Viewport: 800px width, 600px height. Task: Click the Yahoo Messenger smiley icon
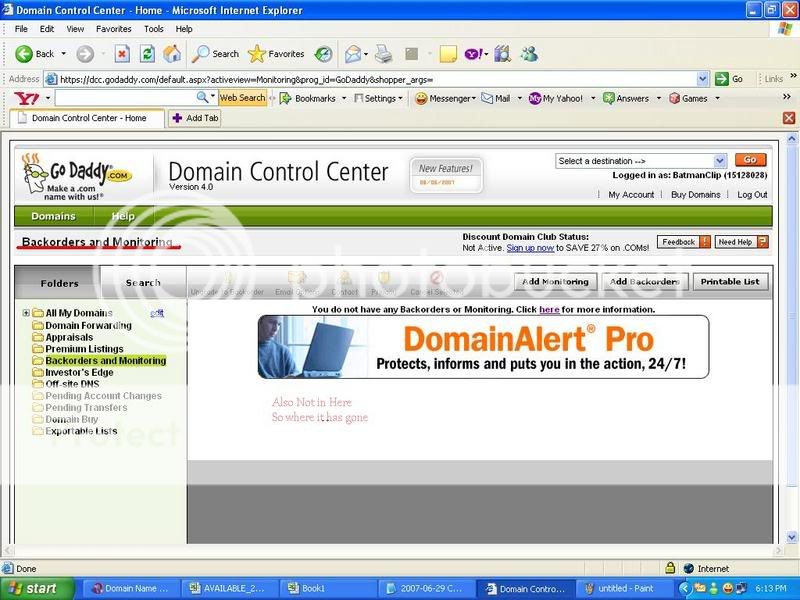(421, 98)
